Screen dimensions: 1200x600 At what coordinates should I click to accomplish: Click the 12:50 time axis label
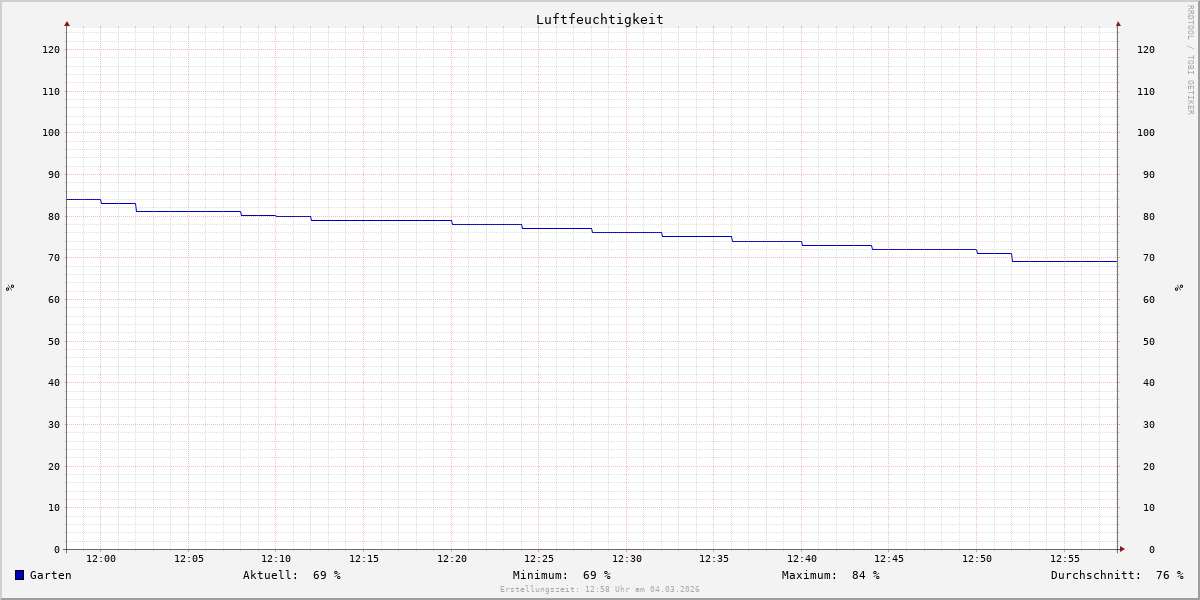(x=977, y=559)
